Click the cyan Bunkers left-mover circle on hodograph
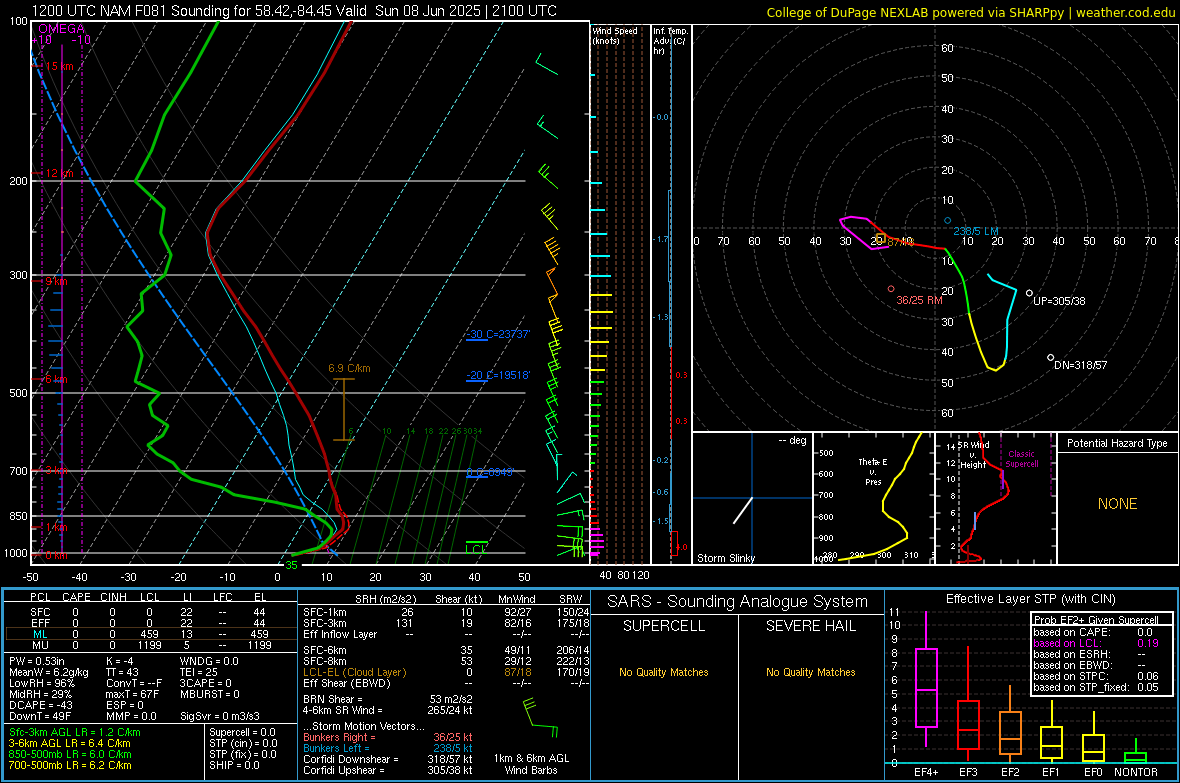 [x=947, y=221]
